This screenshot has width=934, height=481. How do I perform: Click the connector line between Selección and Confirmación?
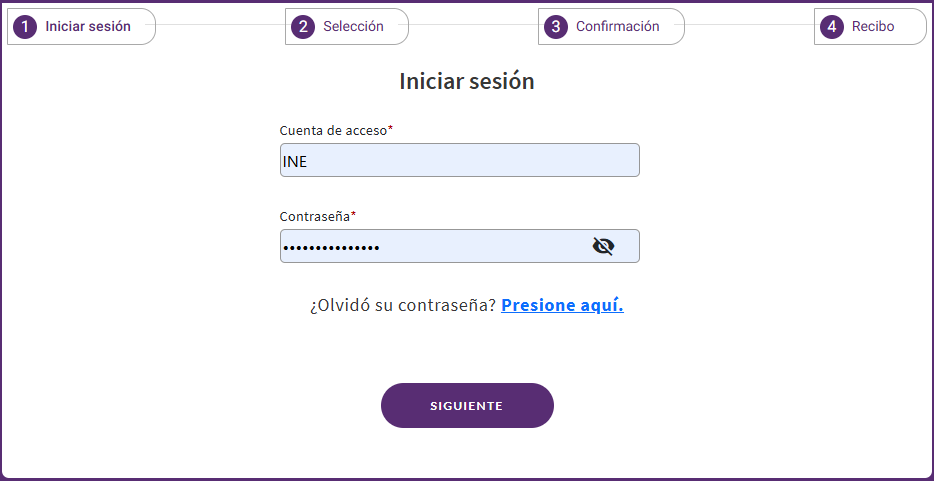point(474,25)
